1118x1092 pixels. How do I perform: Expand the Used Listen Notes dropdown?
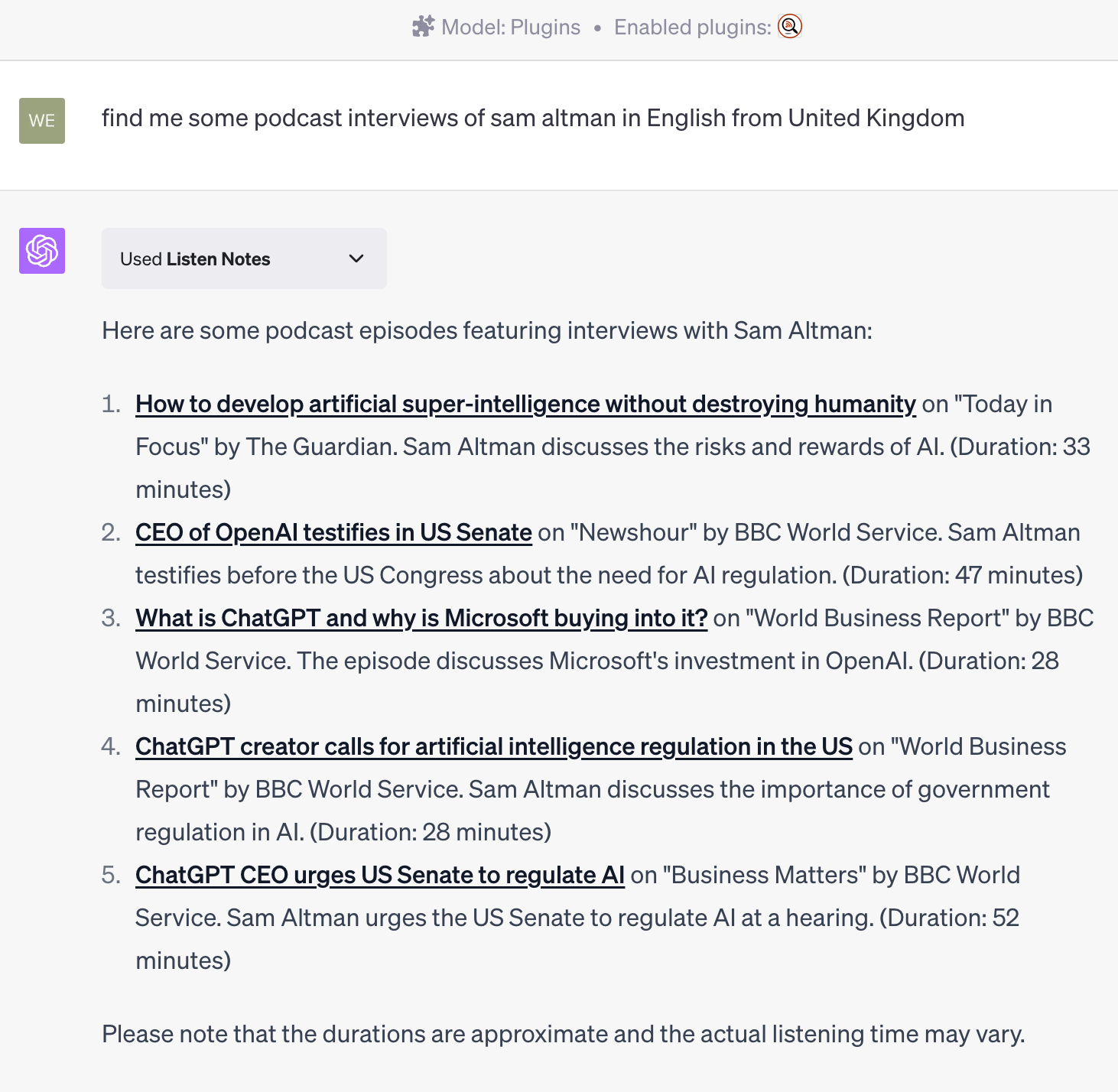pyautogui.click(x=244, y=258)
